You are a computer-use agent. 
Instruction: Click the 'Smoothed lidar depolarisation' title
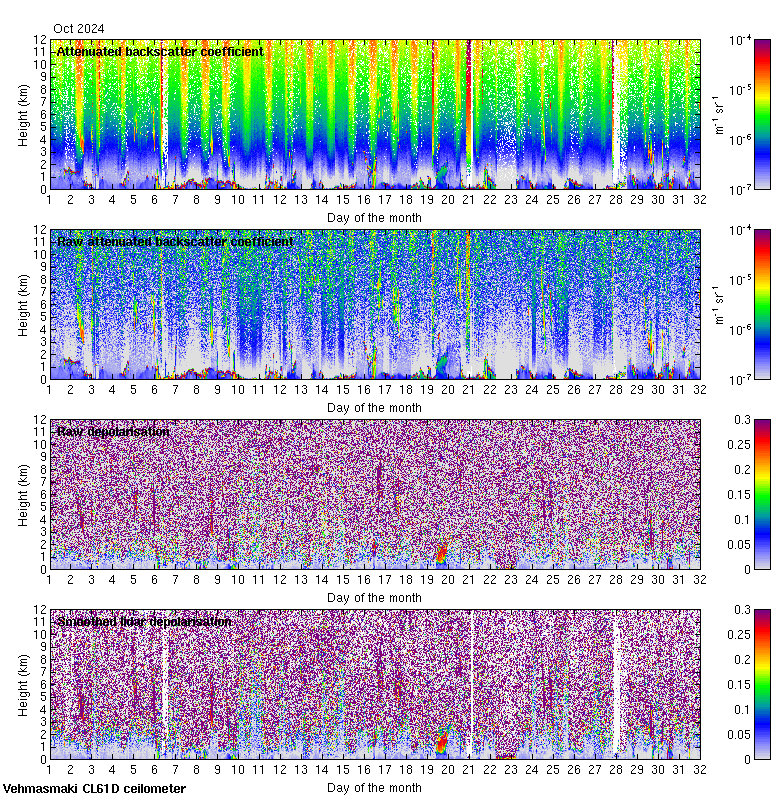144,622
